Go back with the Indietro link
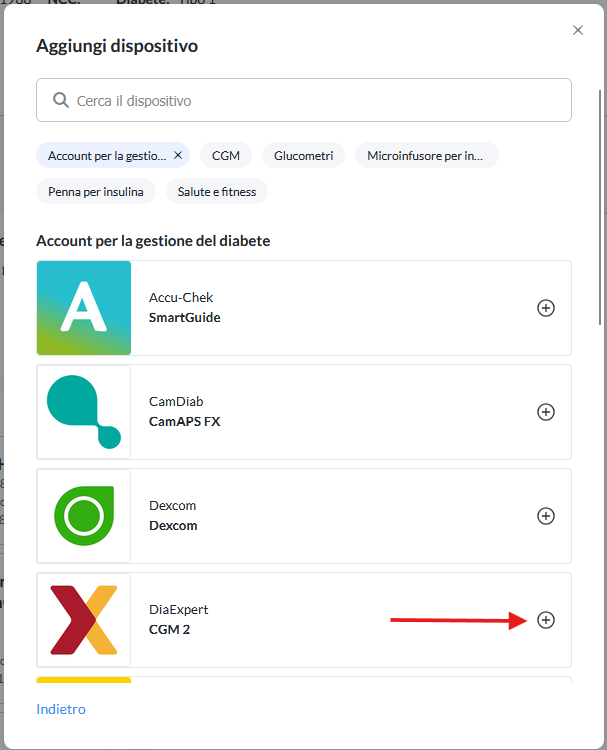 (61, 709)
